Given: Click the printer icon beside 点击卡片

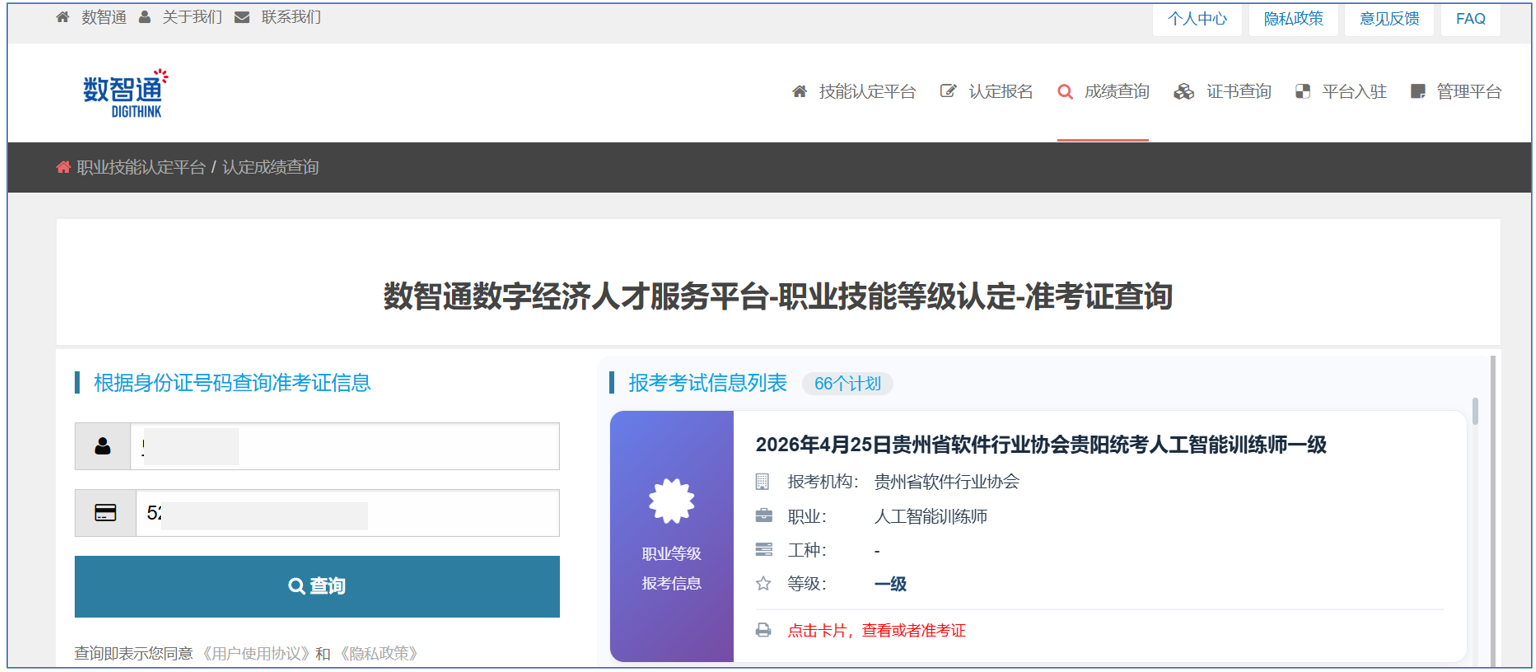Looking at the screenshot, I should [x=764, y=630].
